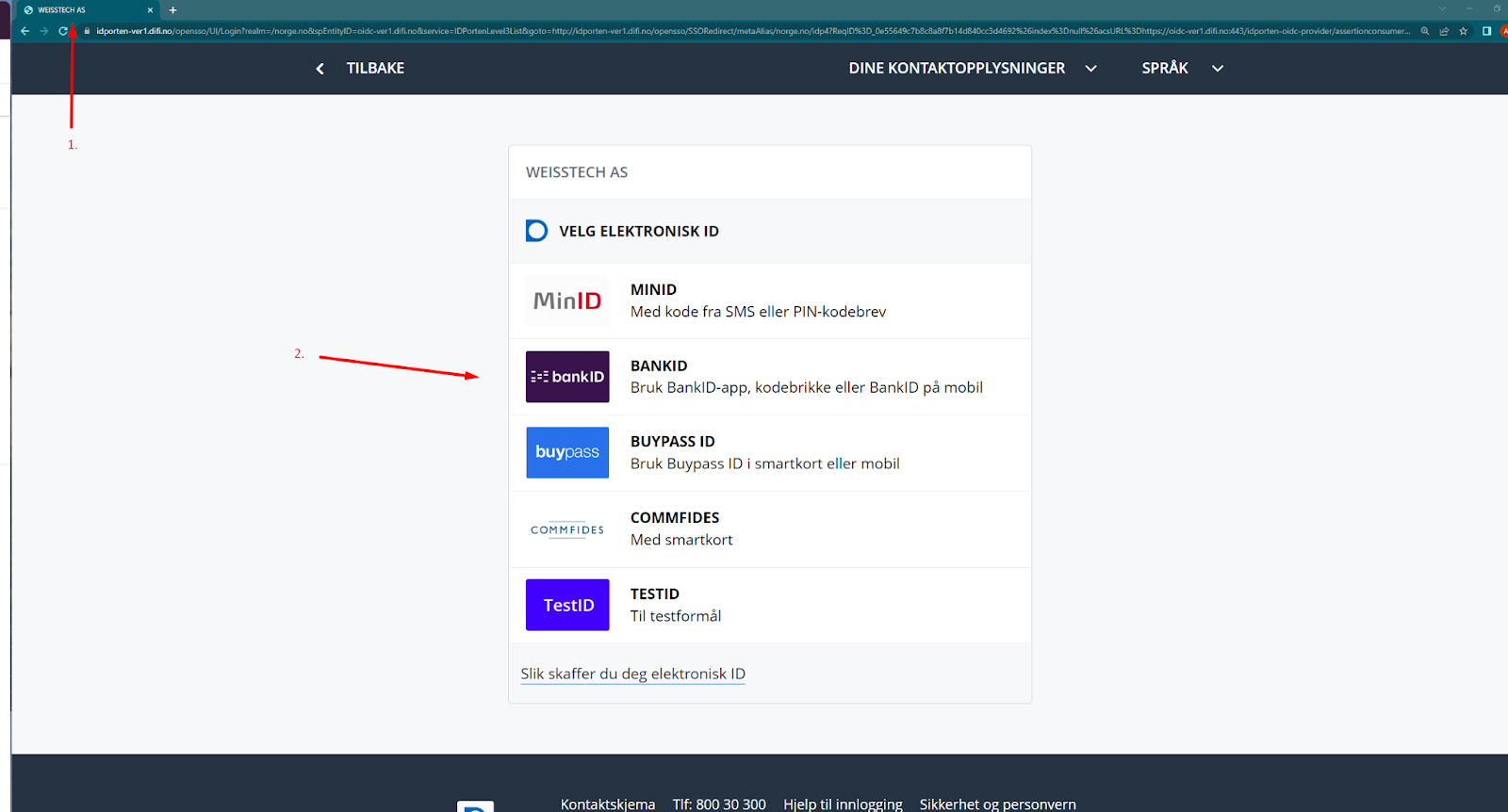This screenshot has width=1508, height=812.
Task: Go back using the browser back arrow
Action: pos(25,31)
